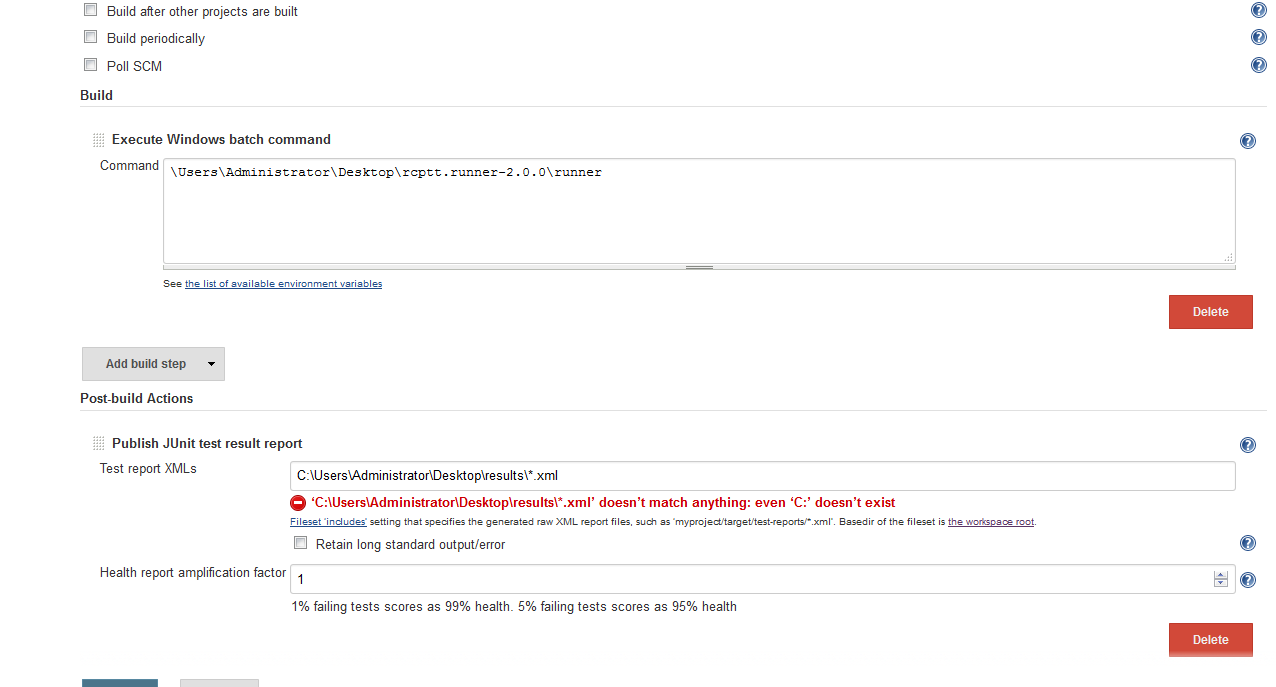The image size is (1276, 687).
Task: Click drag handle beside Publish JUnit test result report
Action: click(x=98, y=444)
